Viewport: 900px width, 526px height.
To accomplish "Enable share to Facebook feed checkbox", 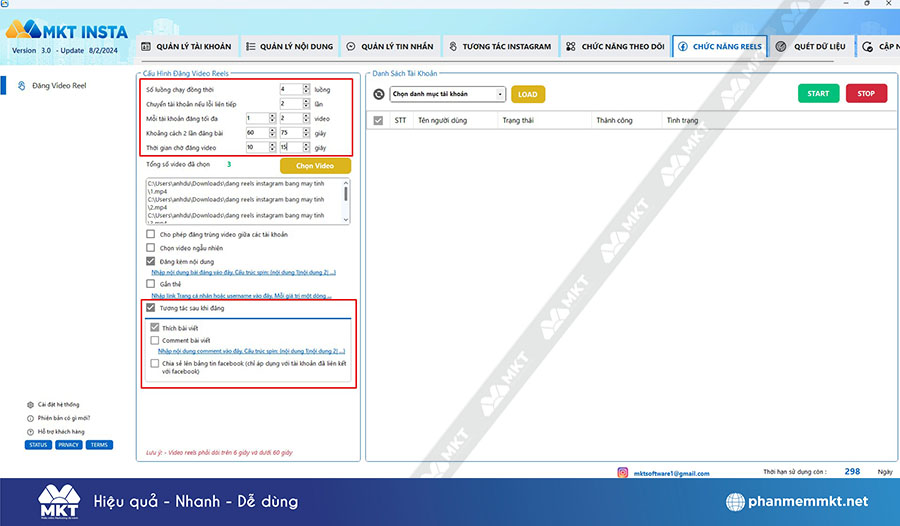I will (x=154, y=363).
